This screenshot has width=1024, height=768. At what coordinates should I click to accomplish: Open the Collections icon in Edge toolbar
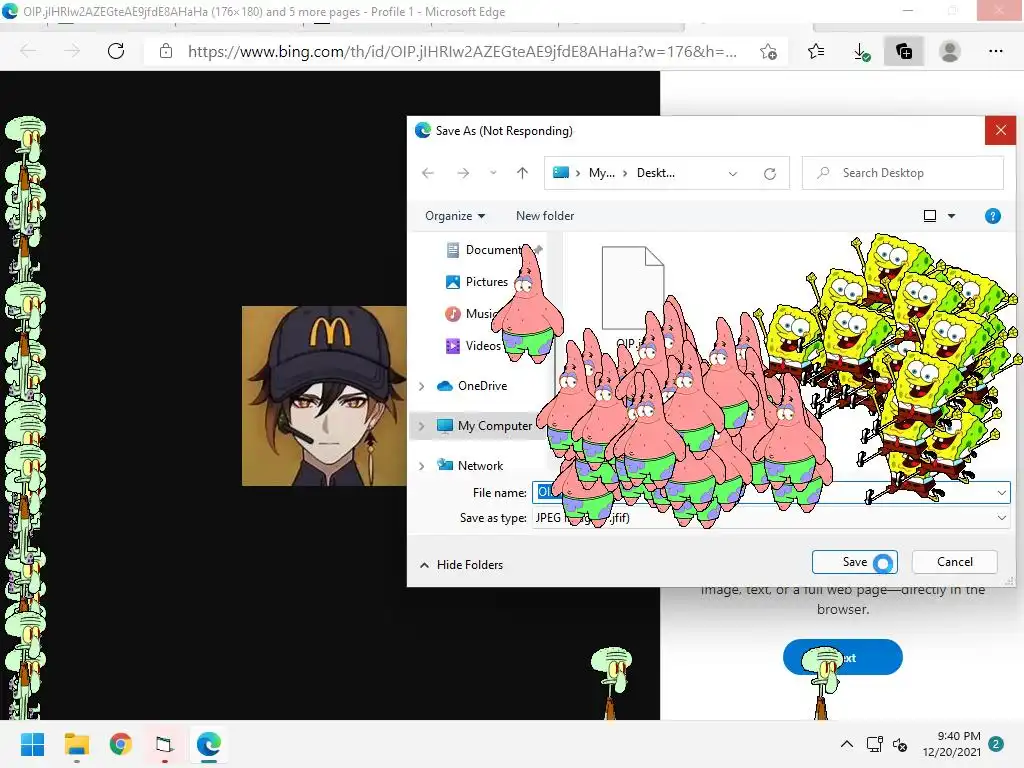(904, 51)
